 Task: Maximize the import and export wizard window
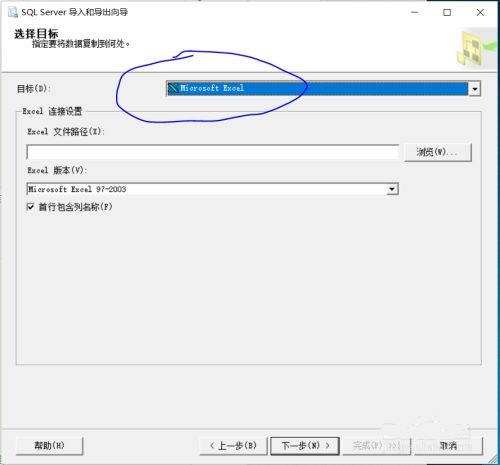[447, 13]
